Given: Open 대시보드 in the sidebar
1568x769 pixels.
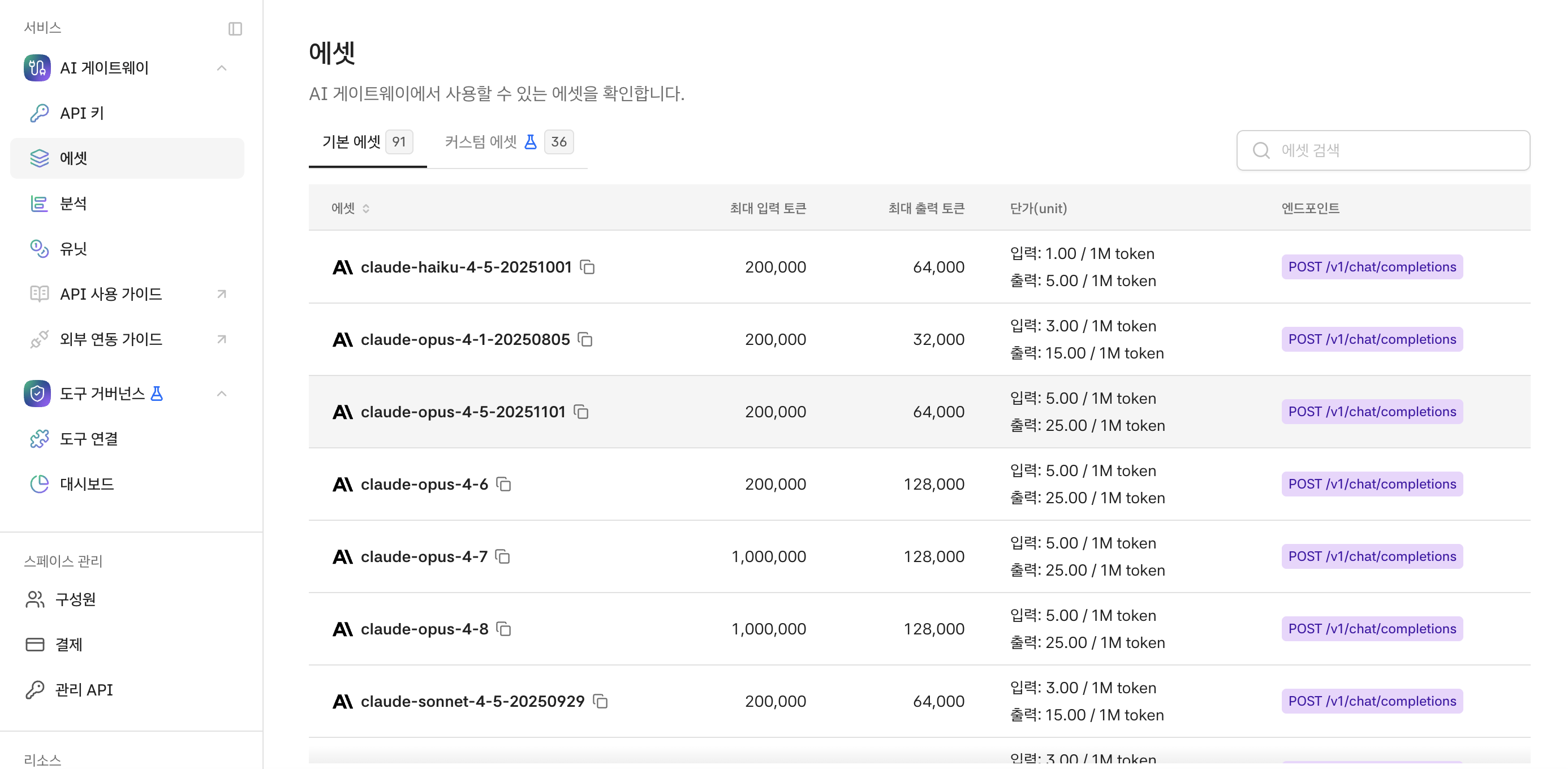Looking at the screenshot, I should pos(127,483).
